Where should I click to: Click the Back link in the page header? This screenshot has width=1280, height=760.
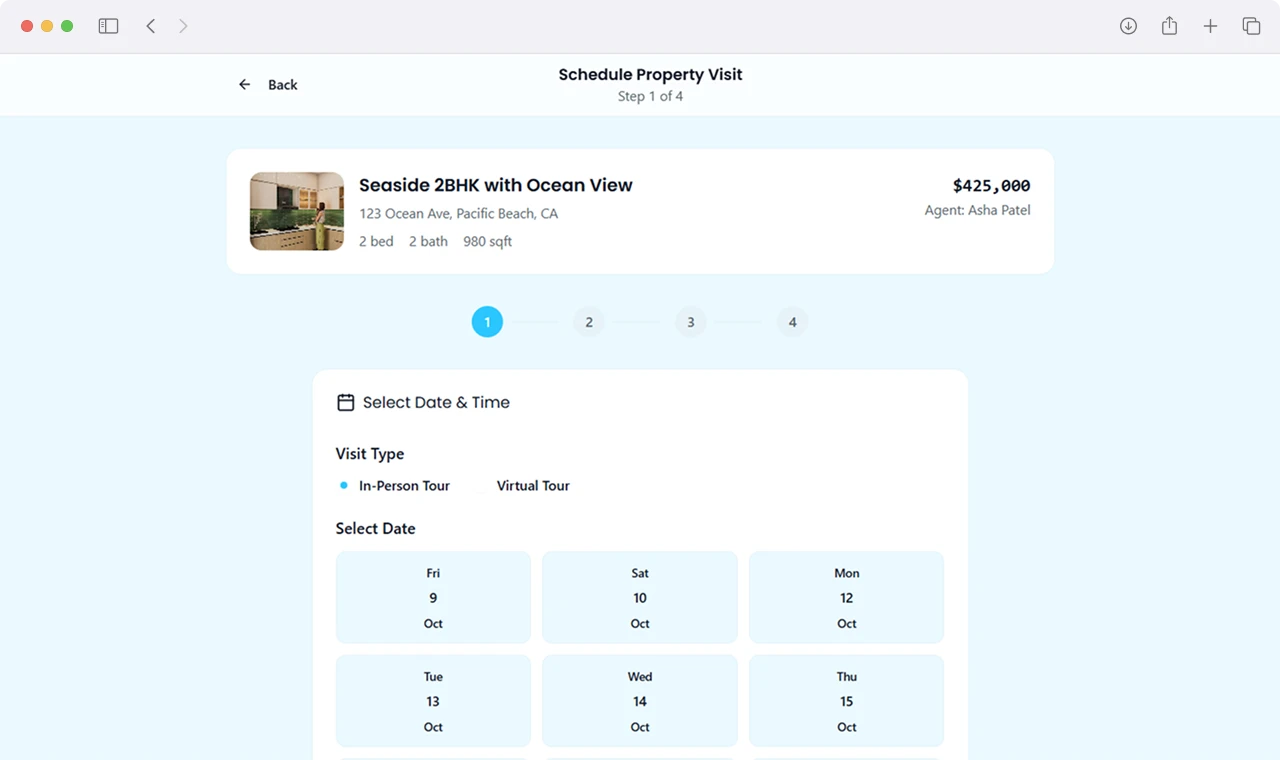268,85
